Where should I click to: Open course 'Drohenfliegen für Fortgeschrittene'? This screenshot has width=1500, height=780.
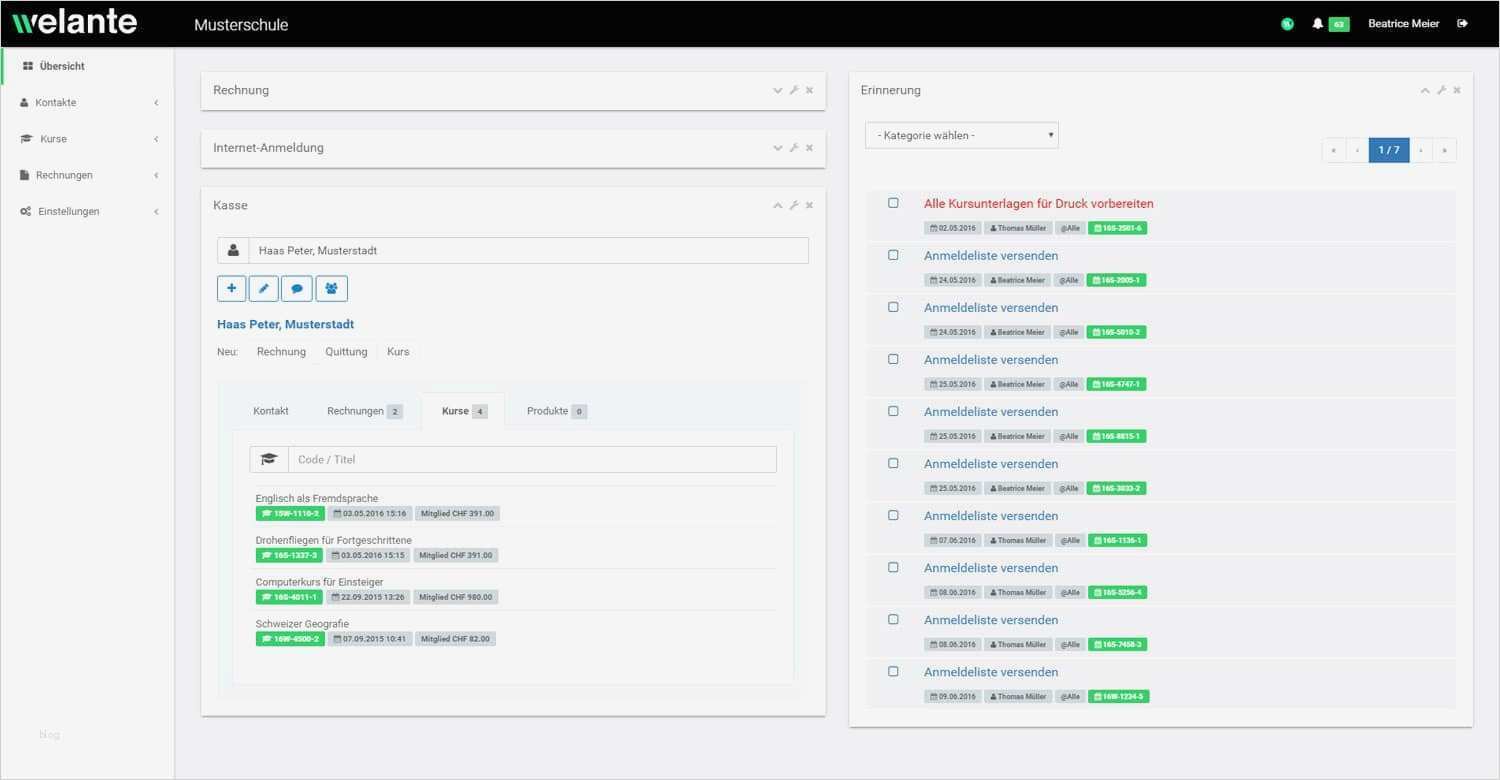click(x=333, y=540)
